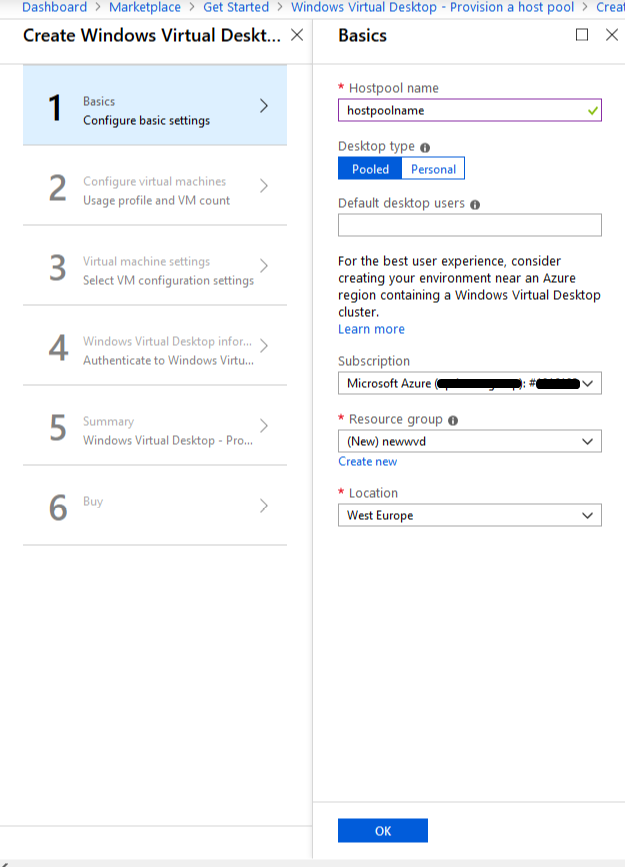The image size is (625, 867).
Task: Open step 6 Buy
Action: 155,506
